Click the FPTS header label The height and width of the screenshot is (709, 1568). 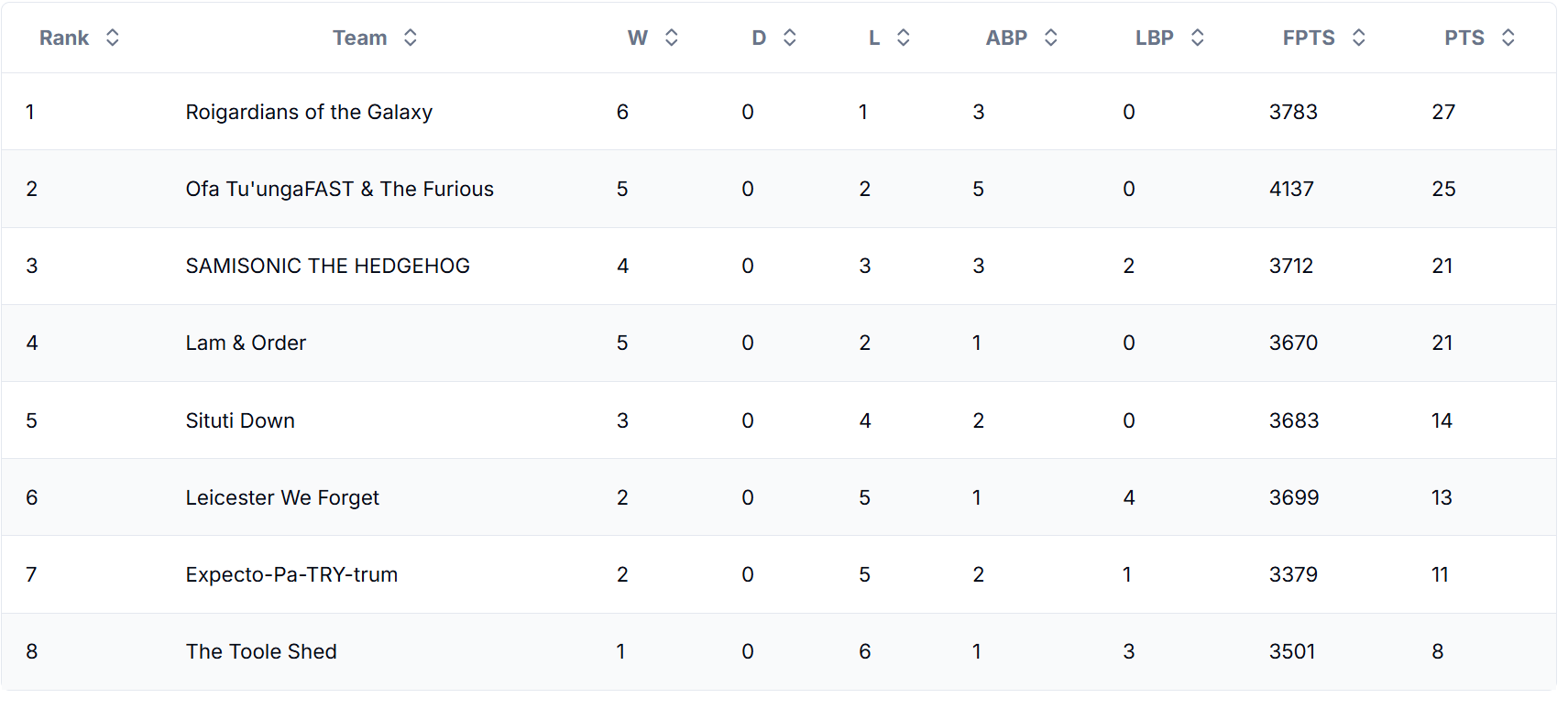pos(1309,38)
